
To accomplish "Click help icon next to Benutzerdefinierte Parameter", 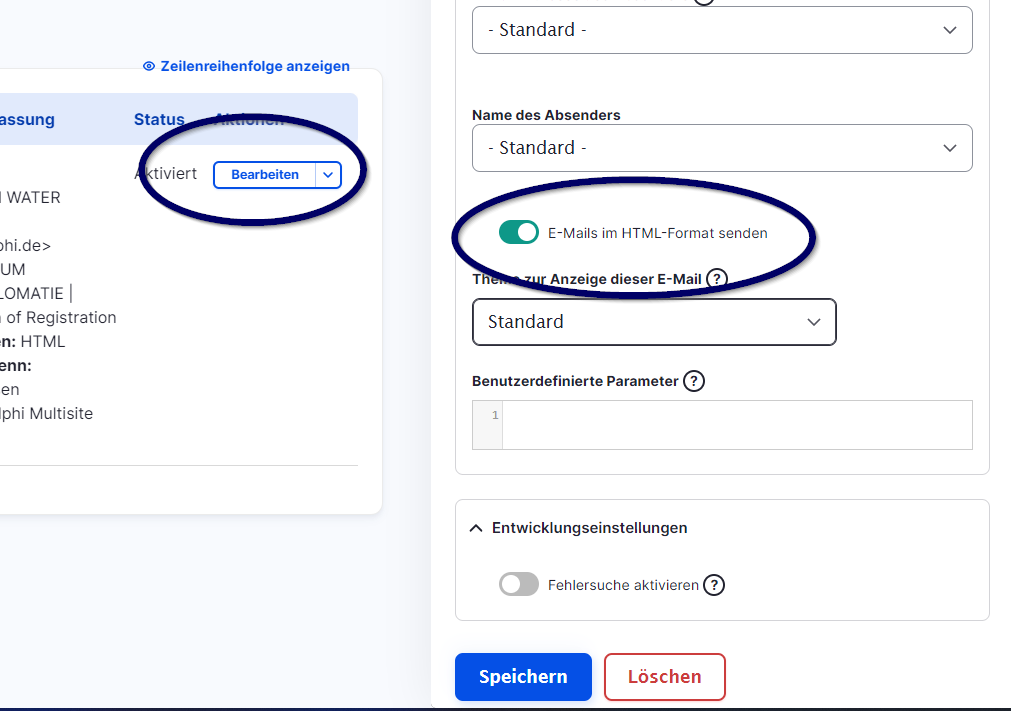I will click(x=694, y=381).
